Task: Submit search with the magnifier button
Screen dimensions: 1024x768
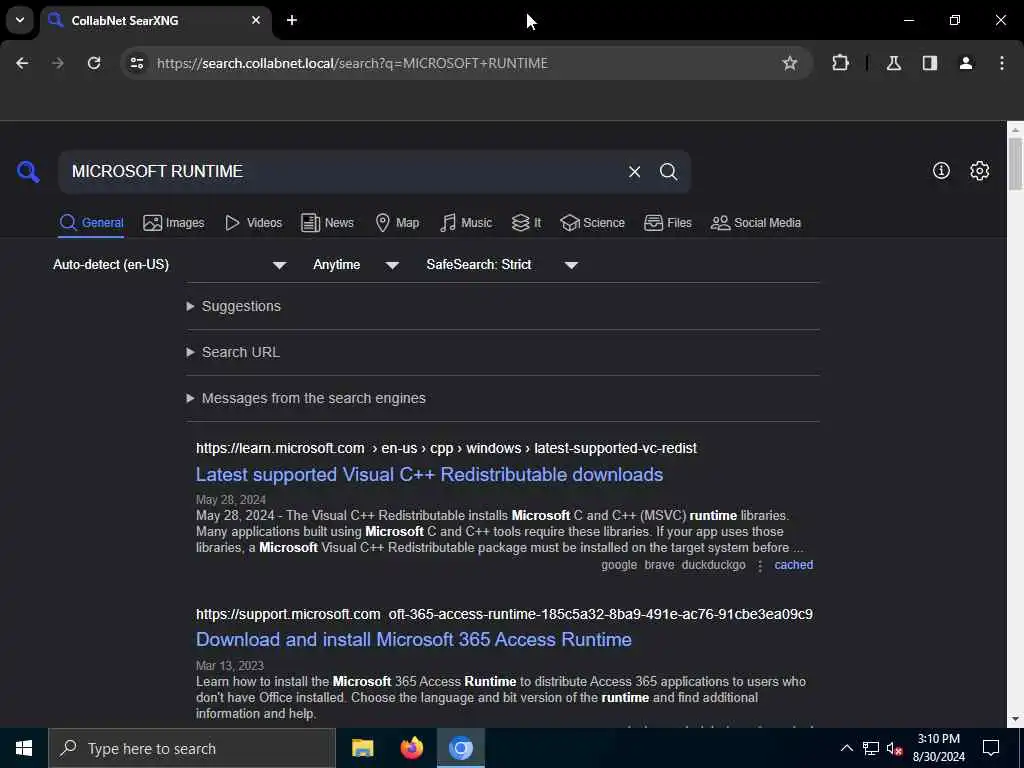Action: coord(668,172)
